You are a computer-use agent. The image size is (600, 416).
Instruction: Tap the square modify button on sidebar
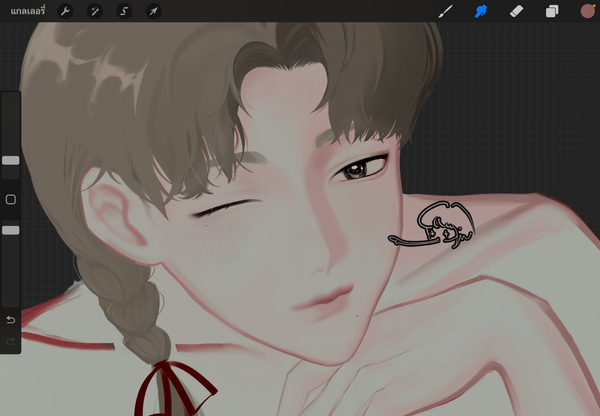pyautogui.click(x=11, y=199)
